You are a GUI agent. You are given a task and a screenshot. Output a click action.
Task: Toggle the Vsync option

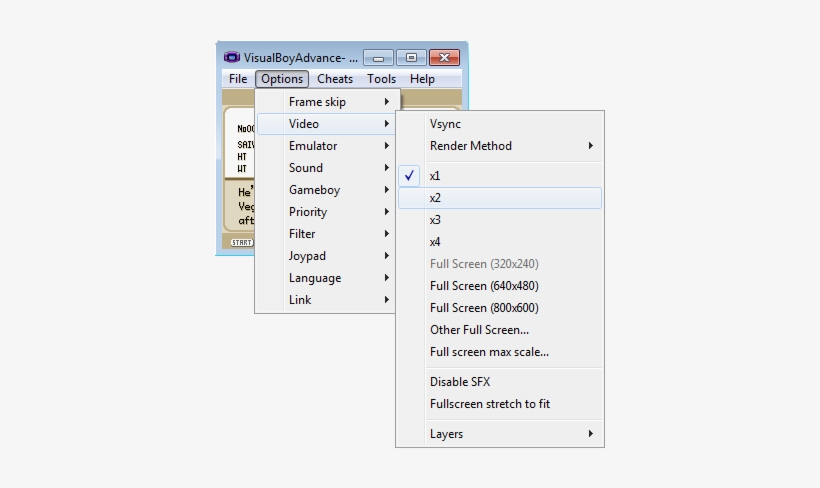(500, 124)
